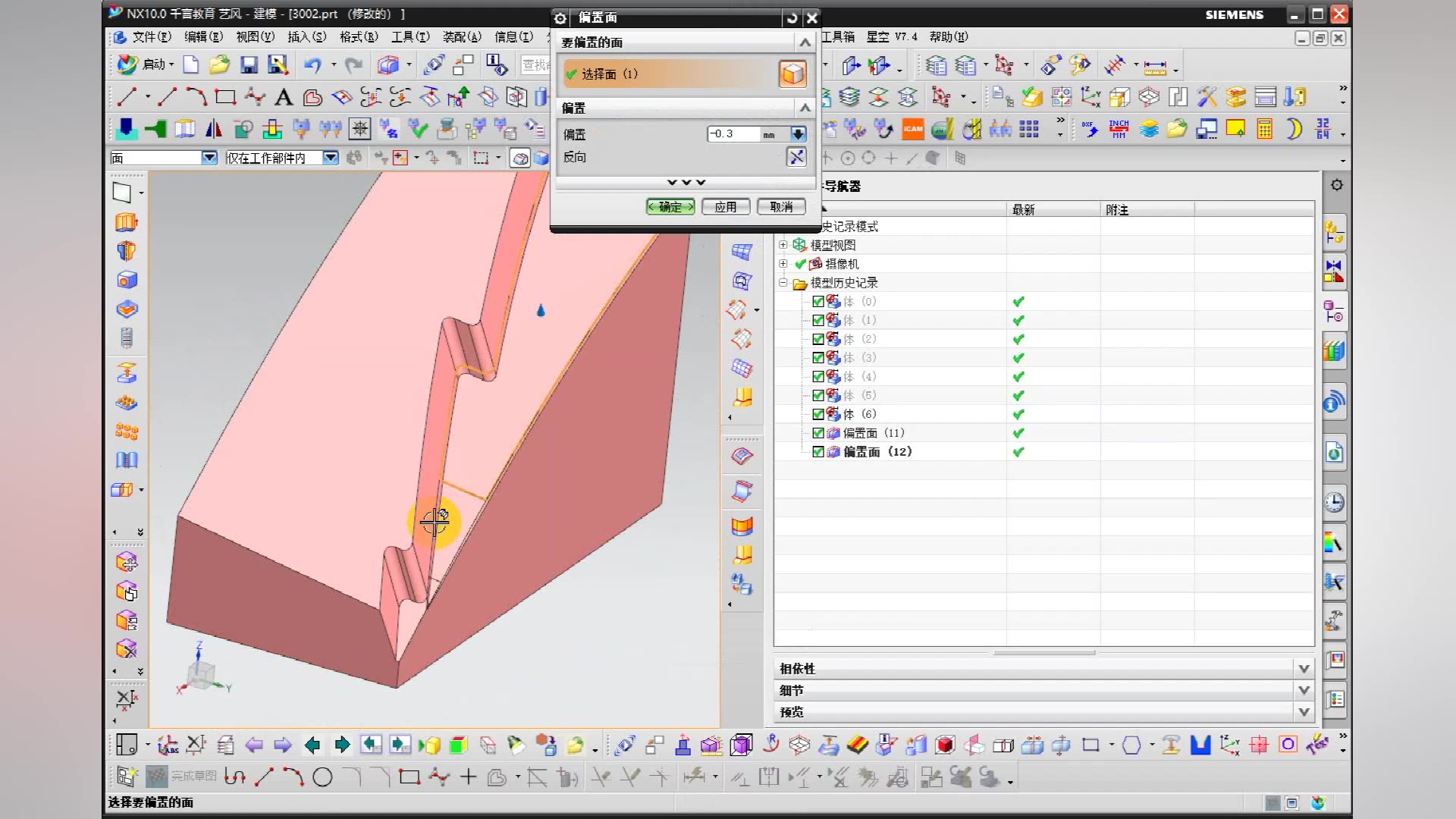The width and height of the screenshot is (1456, 819).
Task: Toggle checkbox for 体 (6) feature
Action: coord(817,414)
